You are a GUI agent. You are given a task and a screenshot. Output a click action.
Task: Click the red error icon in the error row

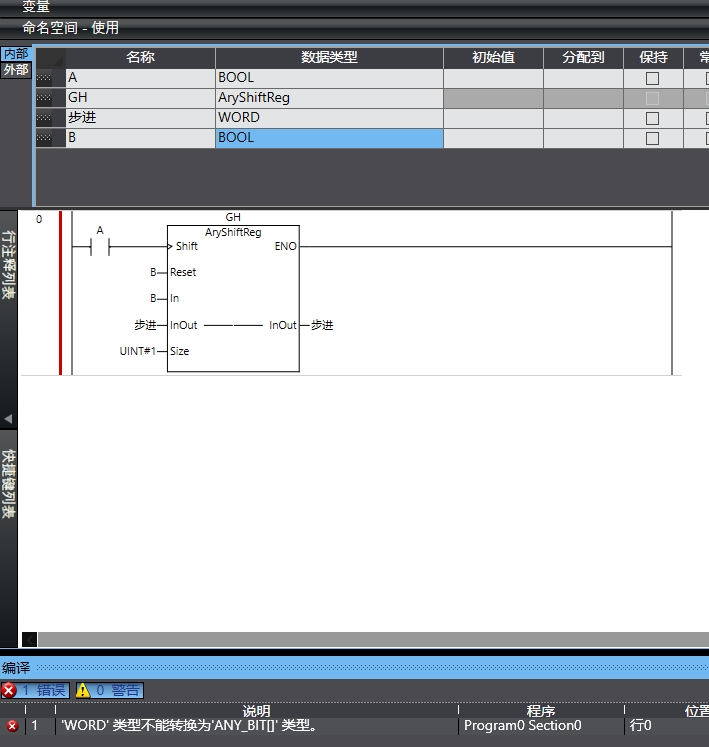coord(12,726)
